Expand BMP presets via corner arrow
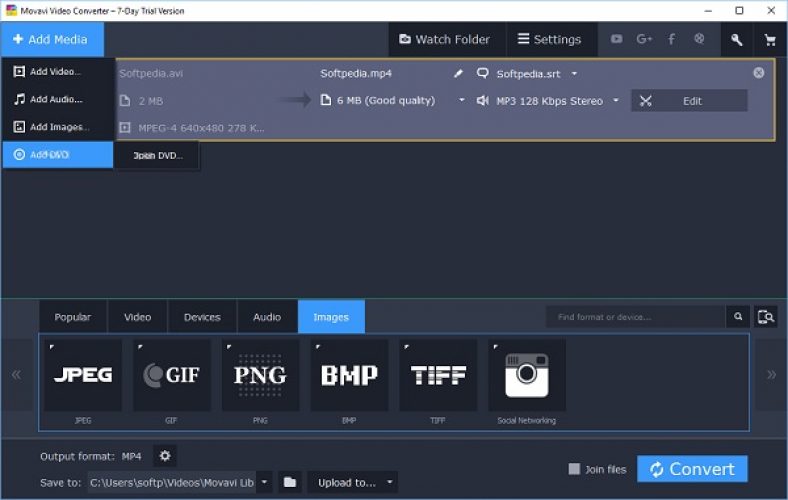This screenshot has height=500, width=788. pos(318,347)
